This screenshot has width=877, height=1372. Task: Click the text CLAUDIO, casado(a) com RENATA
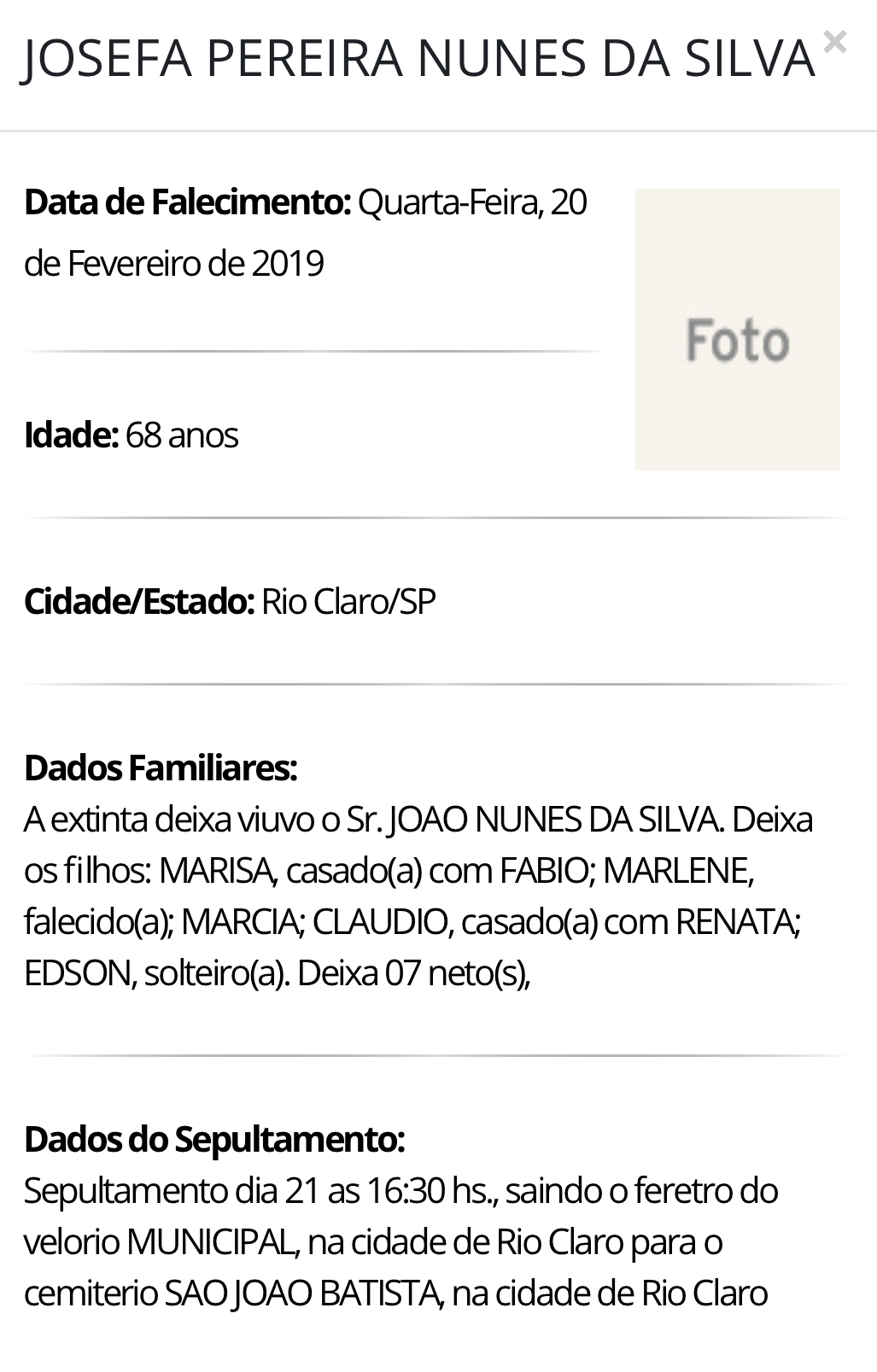(x=554, y=922)
